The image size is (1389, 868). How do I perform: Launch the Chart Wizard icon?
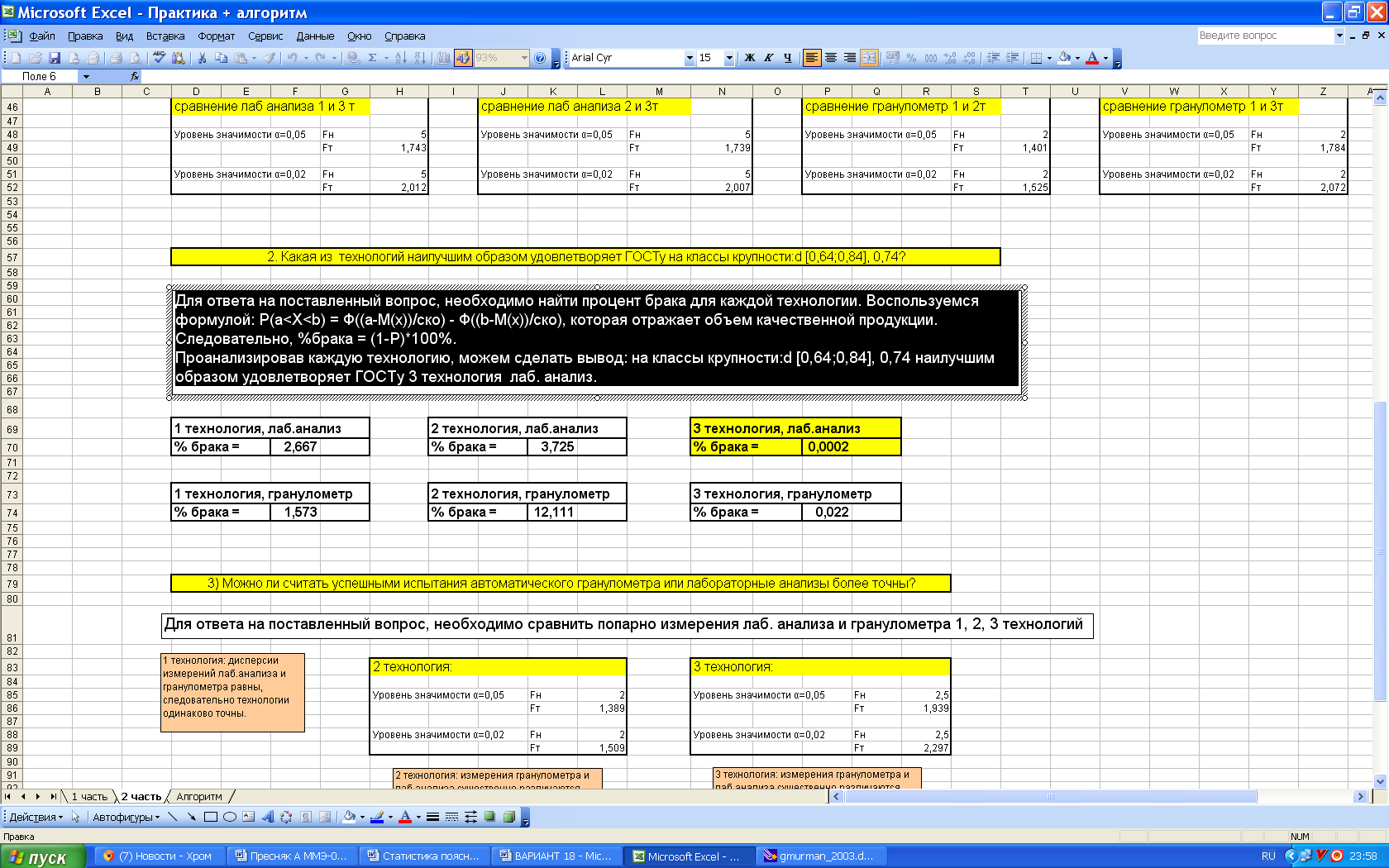click(x=444, y=58)
